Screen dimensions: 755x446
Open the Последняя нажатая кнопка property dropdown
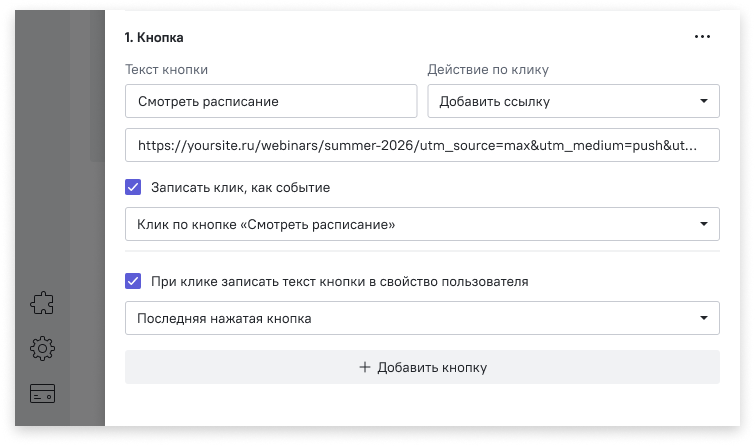pos(422,318)
